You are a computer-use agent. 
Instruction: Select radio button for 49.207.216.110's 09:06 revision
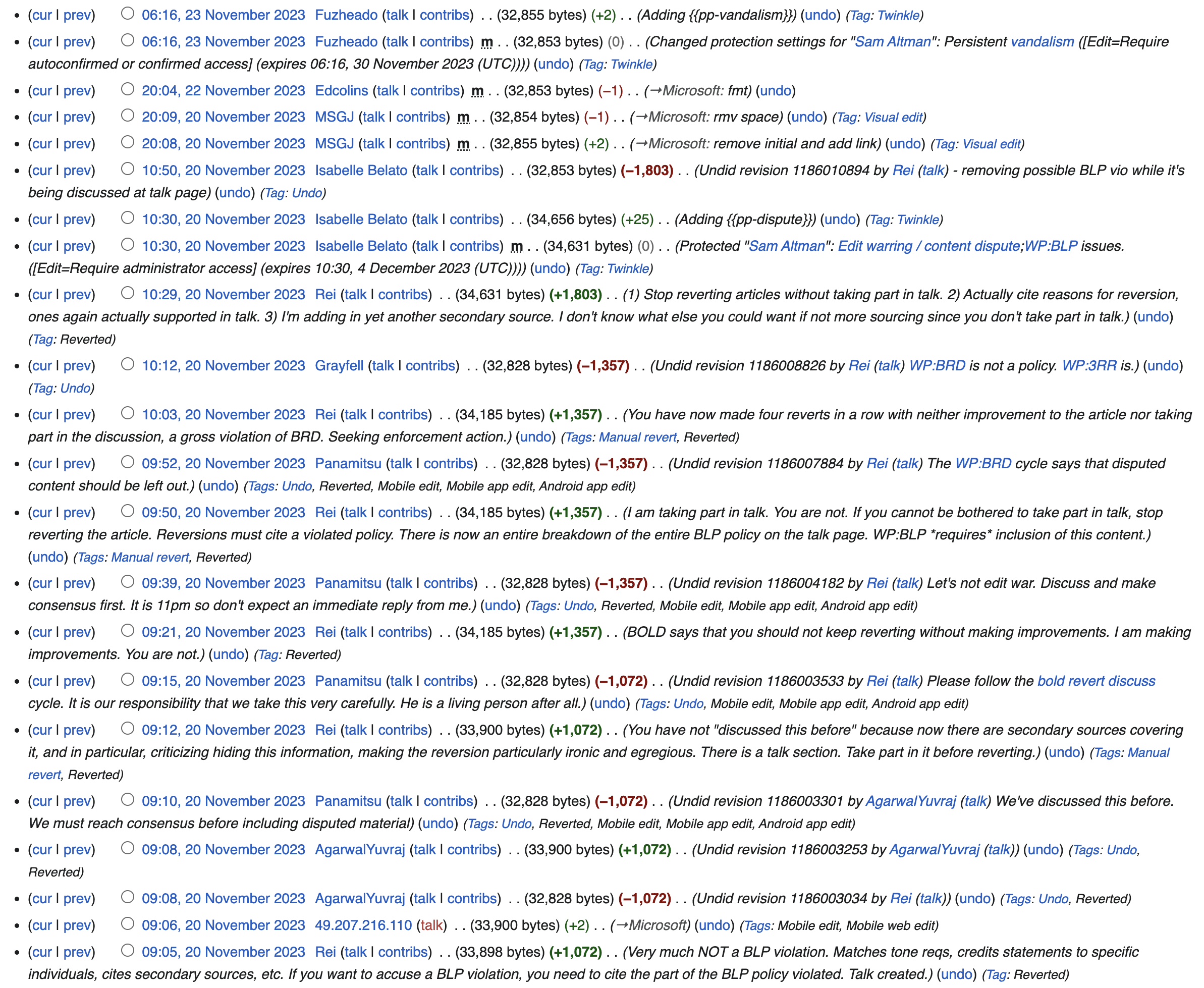128,923
